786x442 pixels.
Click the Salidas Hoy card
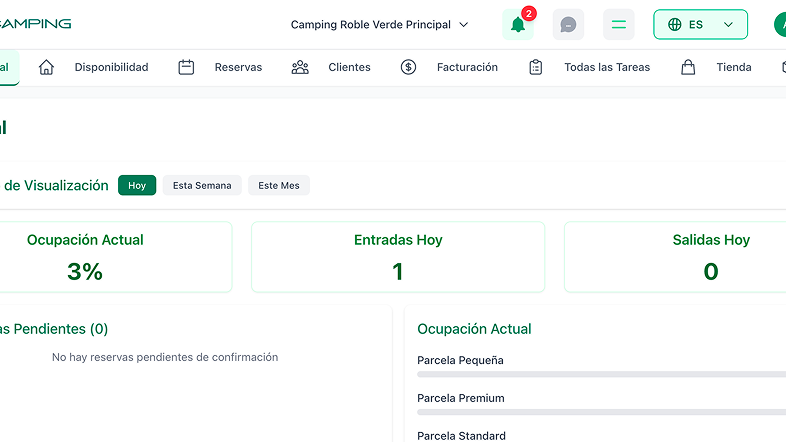click(x=675, y=257)
